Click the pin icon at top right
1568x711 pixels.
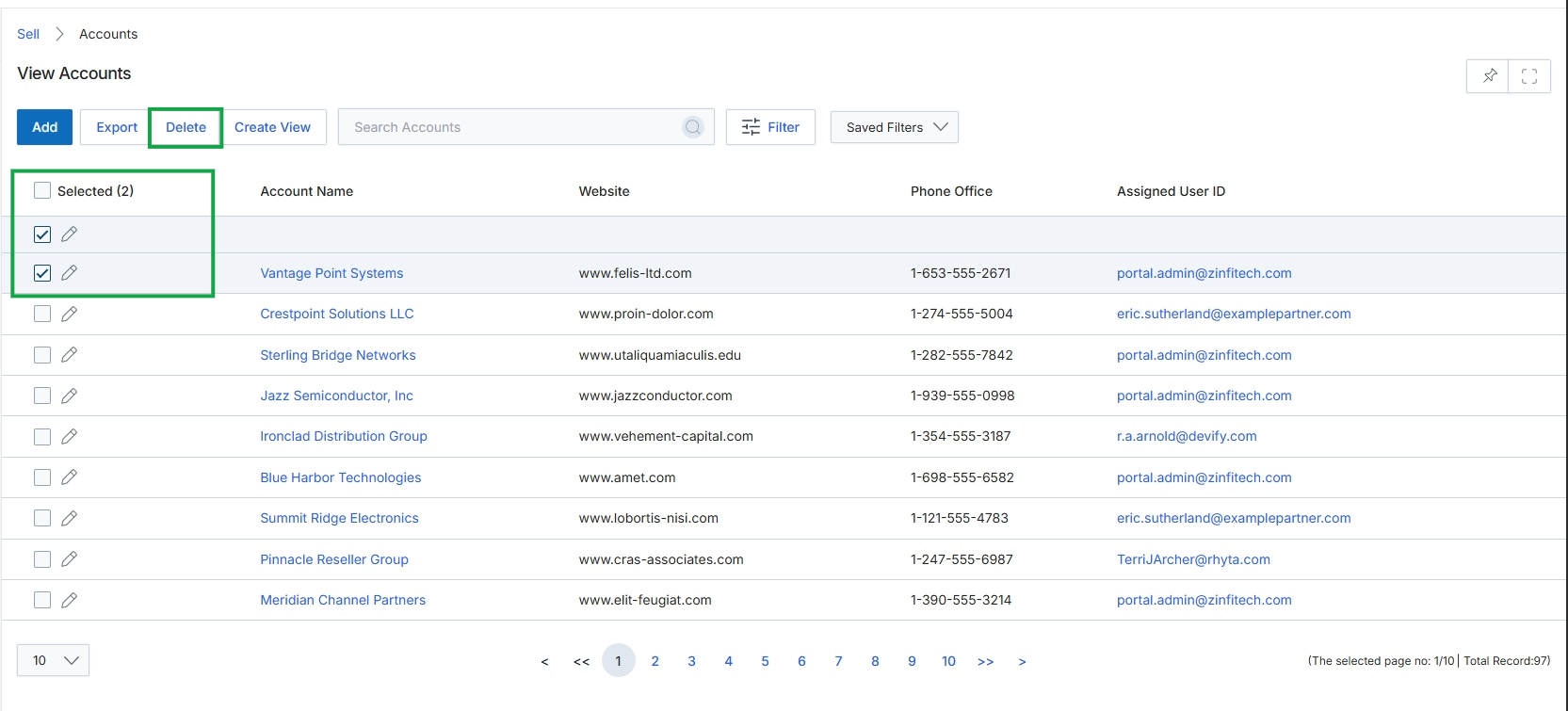pyautogui.click(x=1488, y=76)
